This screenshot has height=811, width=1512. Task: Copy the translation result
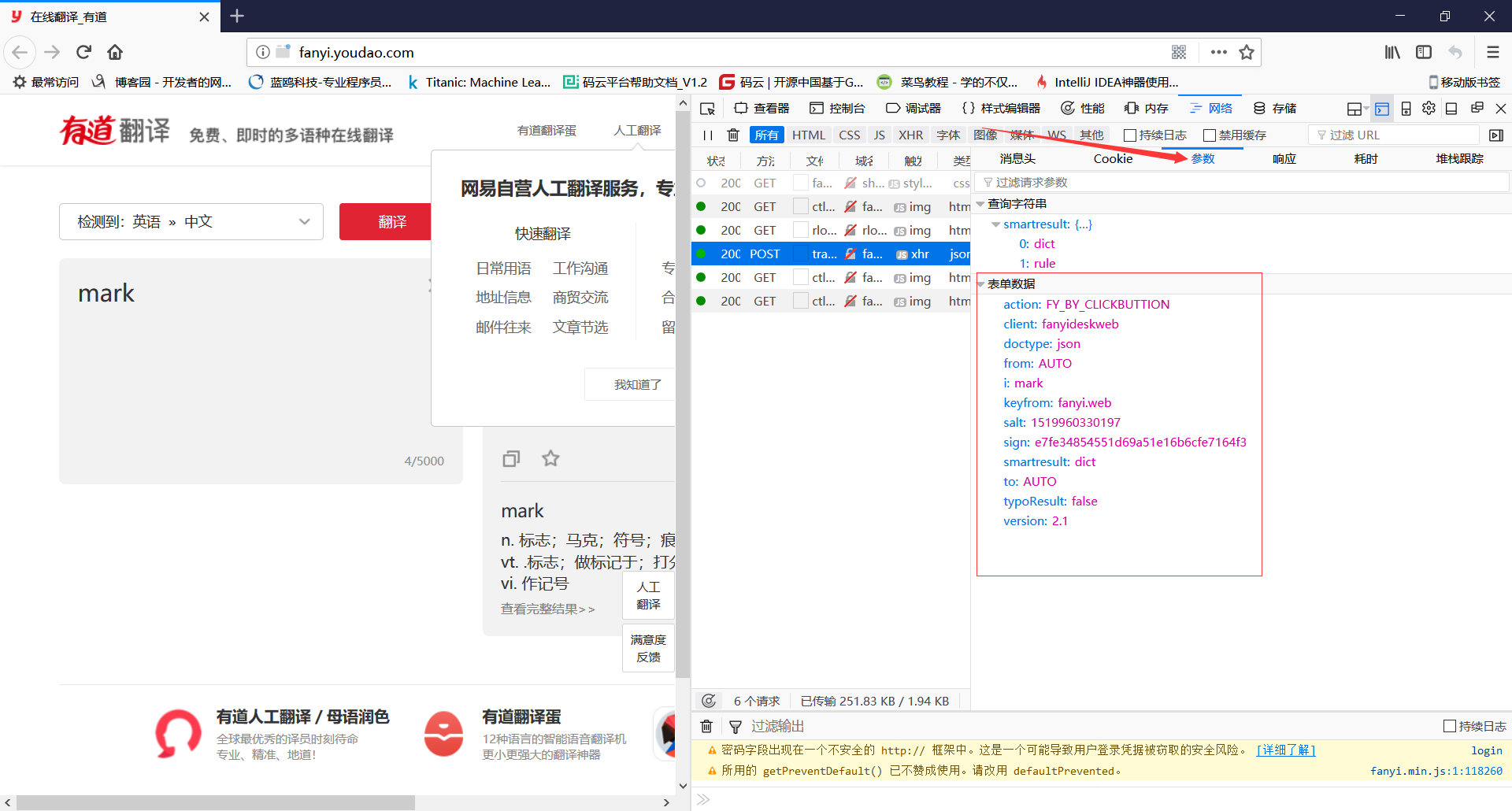[511, 458]
